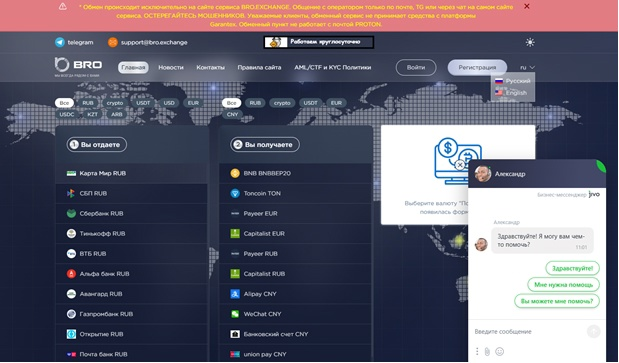
Task: Select Сбербанк RUB in the give list
Action: pos(131,213)
